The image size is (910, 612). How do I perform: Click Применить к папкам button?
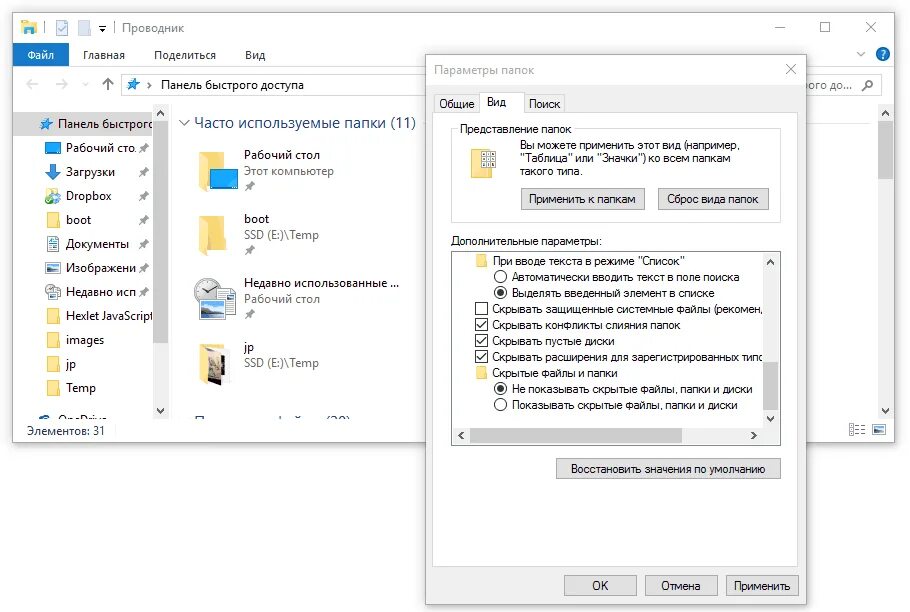pos(582,199)
